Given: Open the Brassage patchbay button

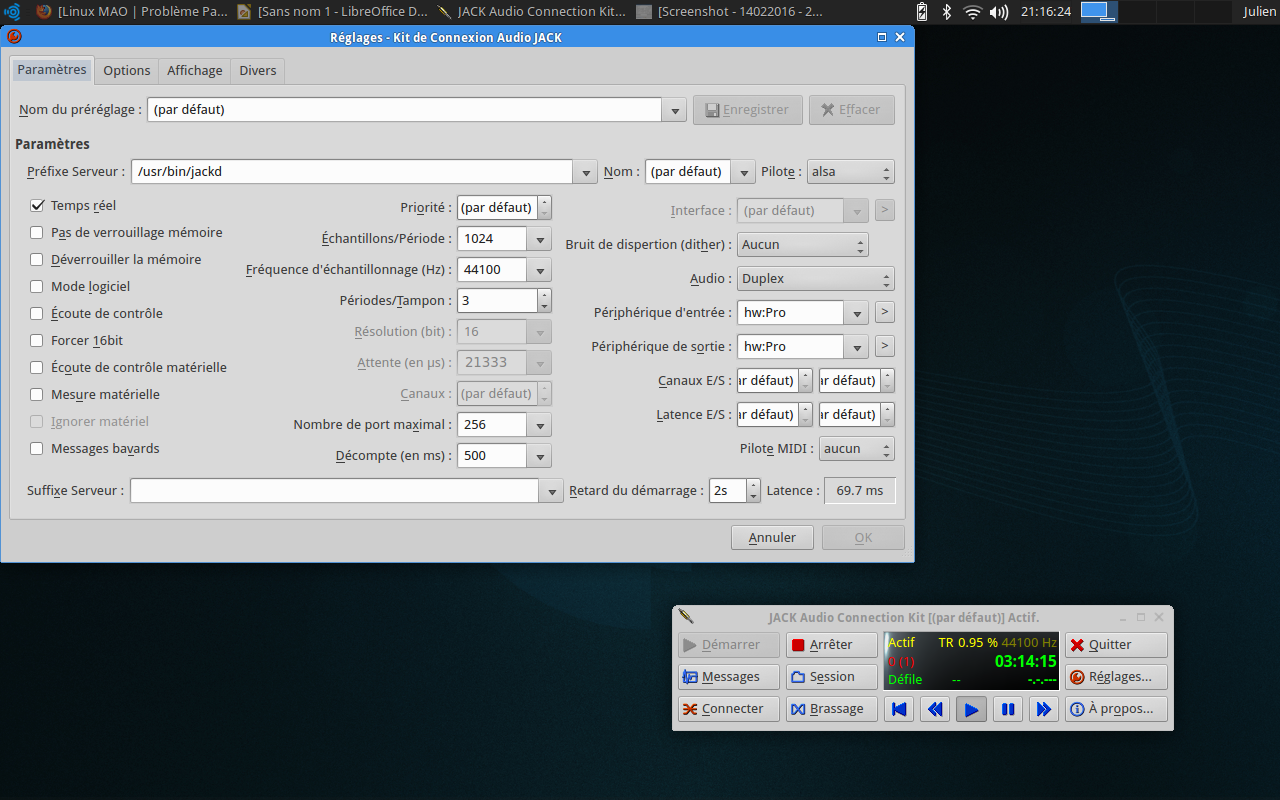Looking at the screenshot, I should coord(831,709).
